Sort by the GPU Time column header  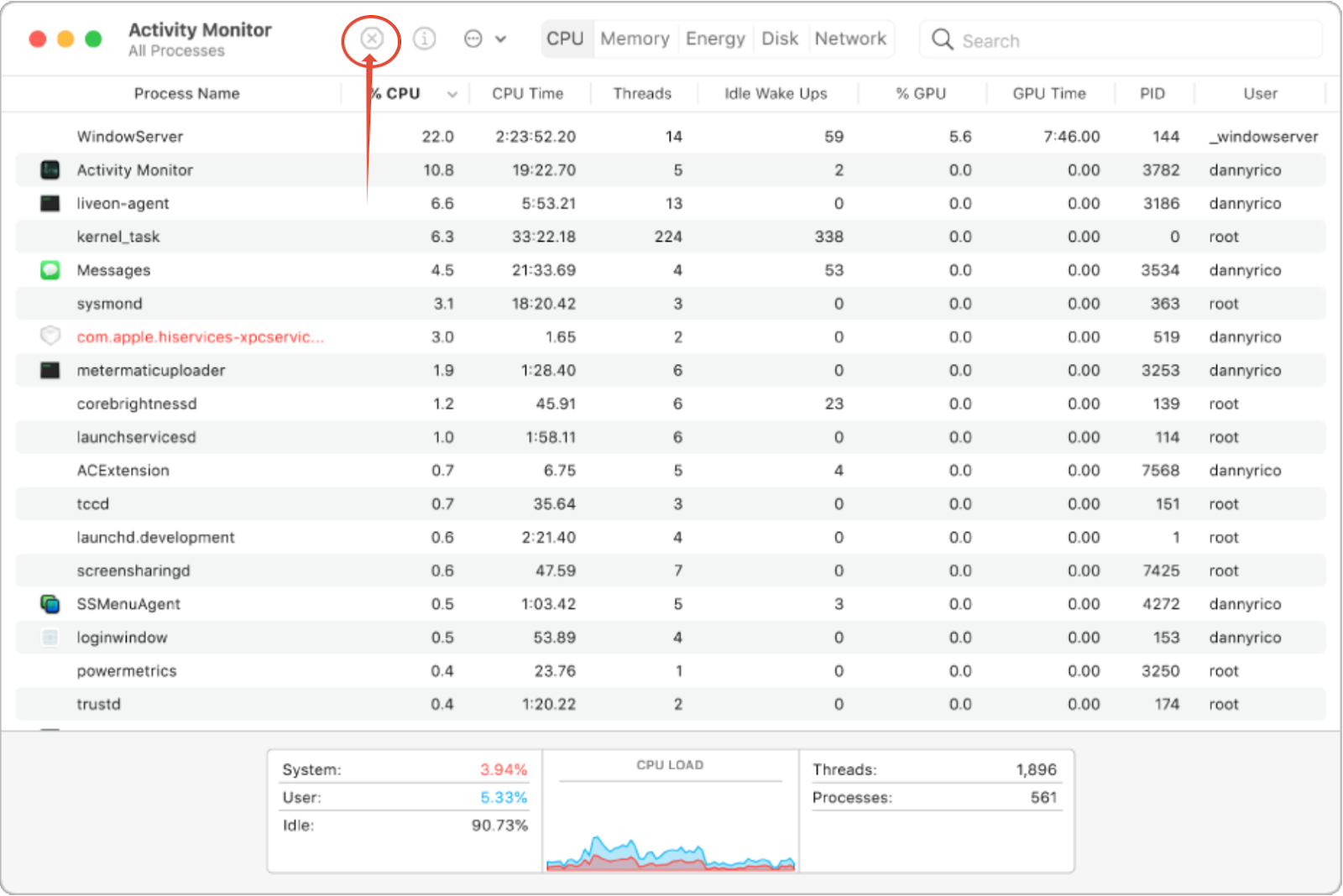[x=1049, y=93]
